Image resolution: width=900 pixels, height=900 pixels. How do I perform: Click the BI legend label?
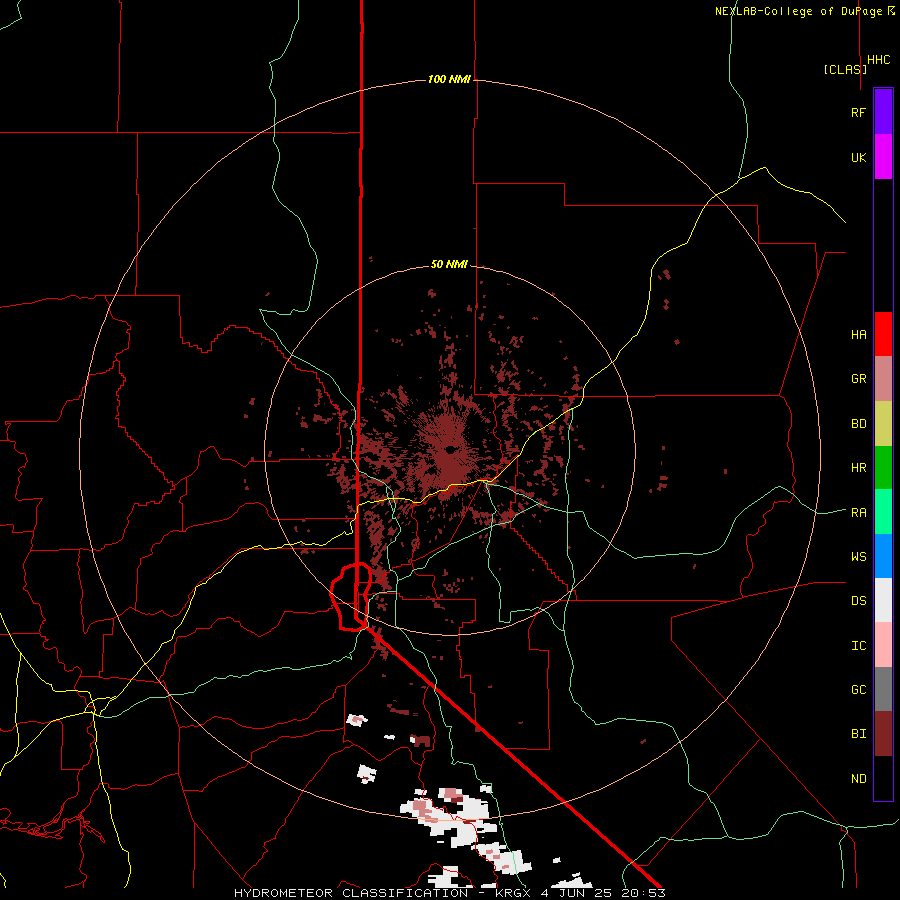click(x=858, y=734)
